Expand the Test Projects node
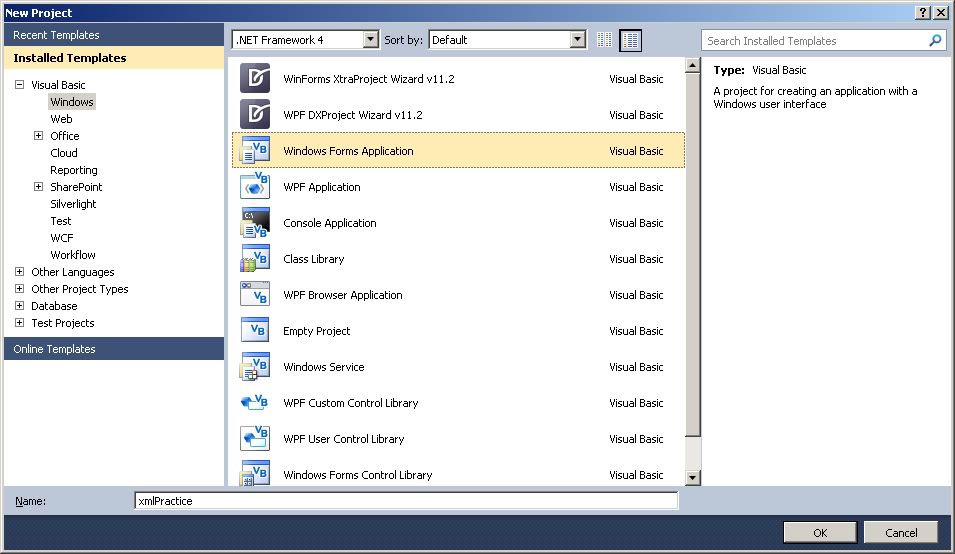Viewport: 955px width, 554px height. pyautogui.click(x=19, y=323)
